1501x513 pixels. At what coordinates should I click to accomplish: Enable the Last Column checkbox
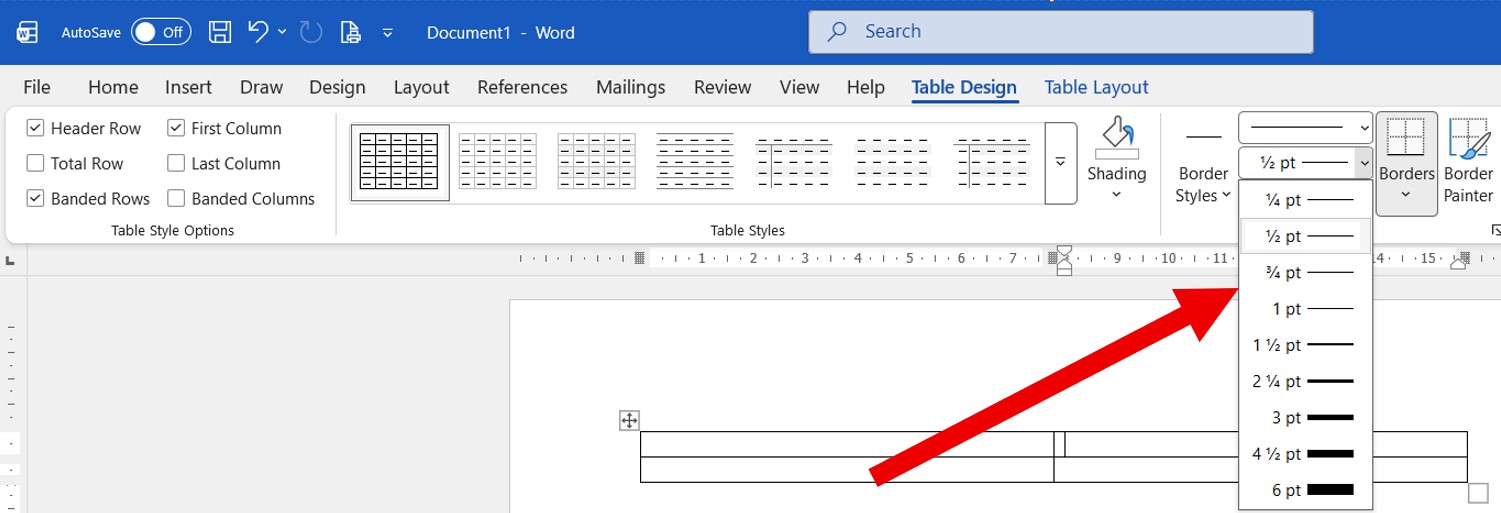pyautogui.click(x=176, y=163)
